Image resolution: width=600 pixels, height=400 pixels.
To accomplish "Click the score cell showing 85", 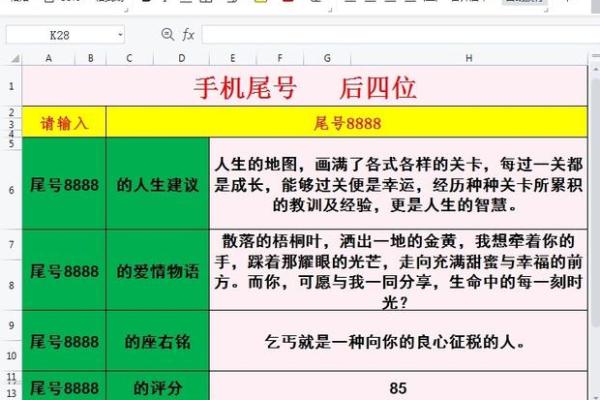I will [x=398, y=387].
